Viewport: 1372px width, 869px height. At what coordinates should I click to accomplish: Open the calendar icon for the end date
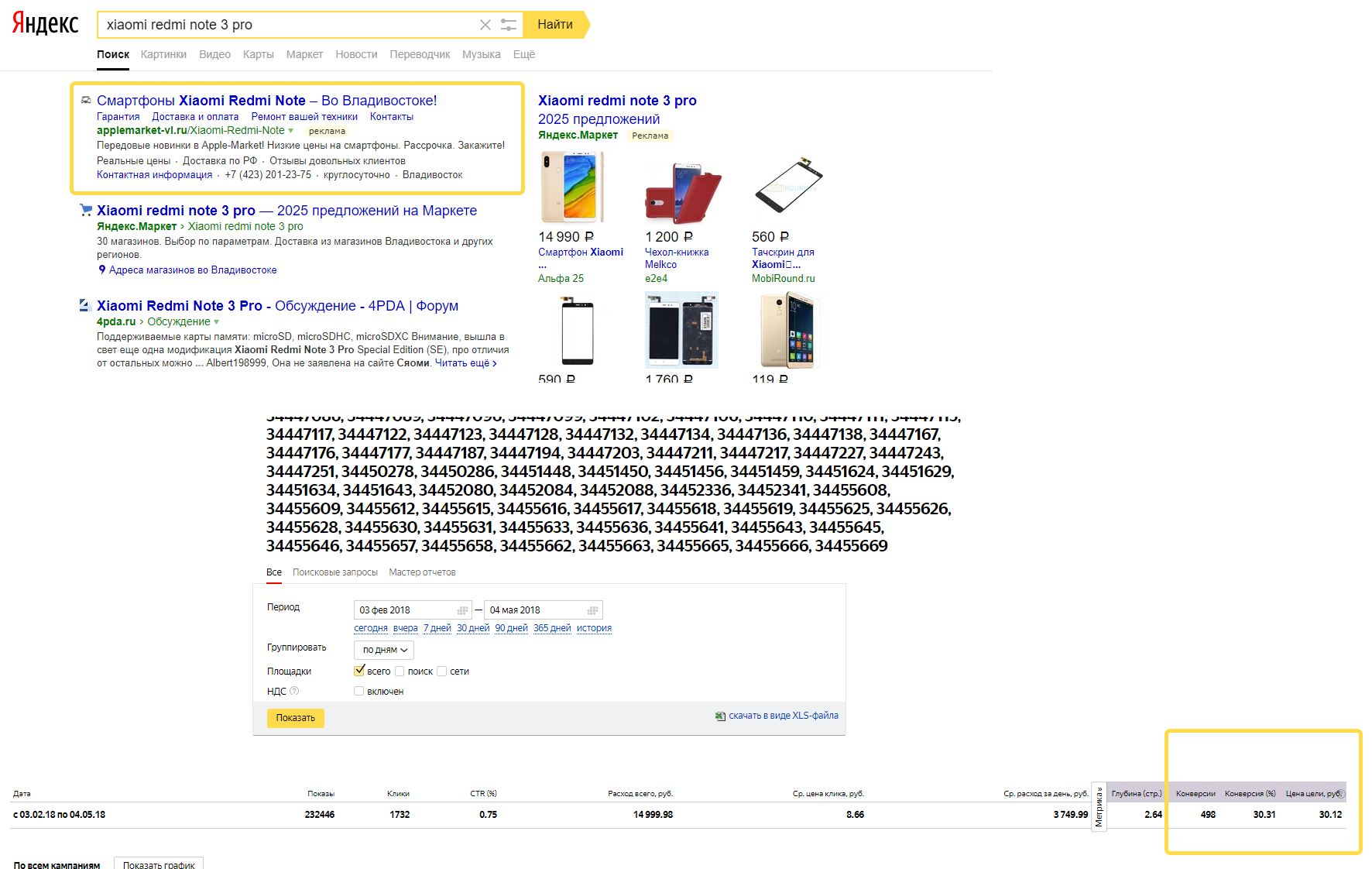(593, 610)
